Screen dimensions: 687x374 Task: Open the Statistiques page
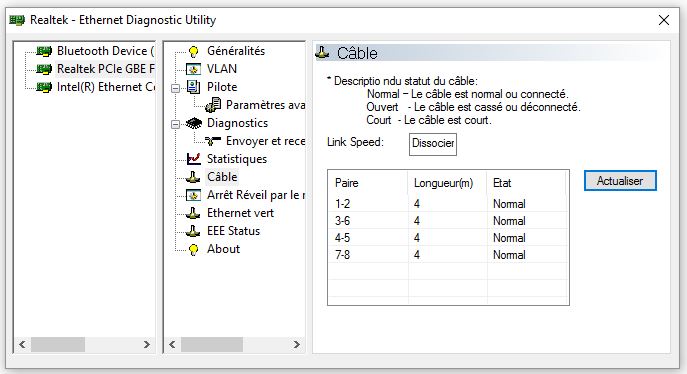pos(237,159)
